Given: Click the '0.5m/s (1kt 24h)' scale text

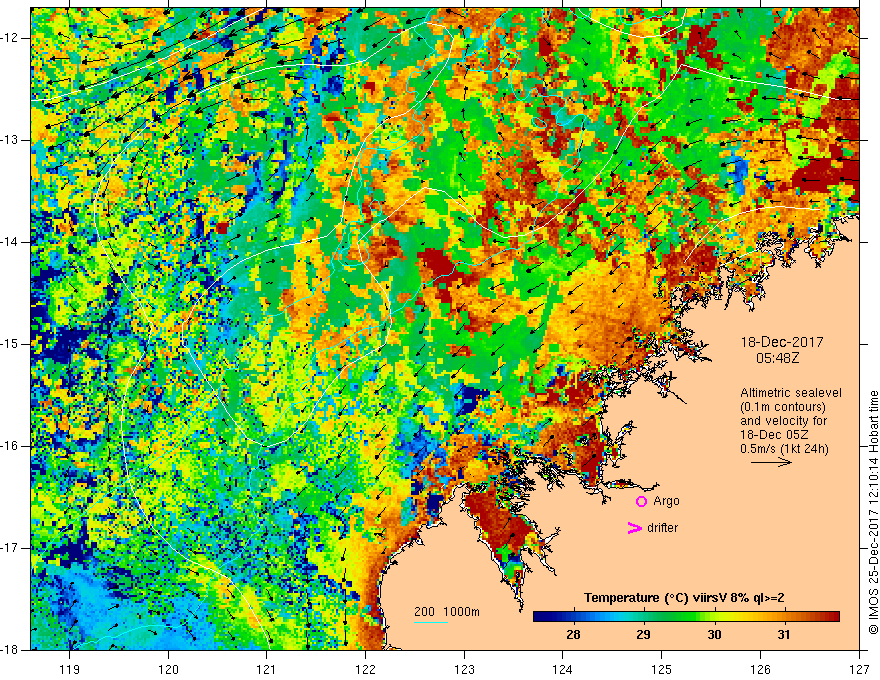Looking at the screenshot, I should (784, 449).
